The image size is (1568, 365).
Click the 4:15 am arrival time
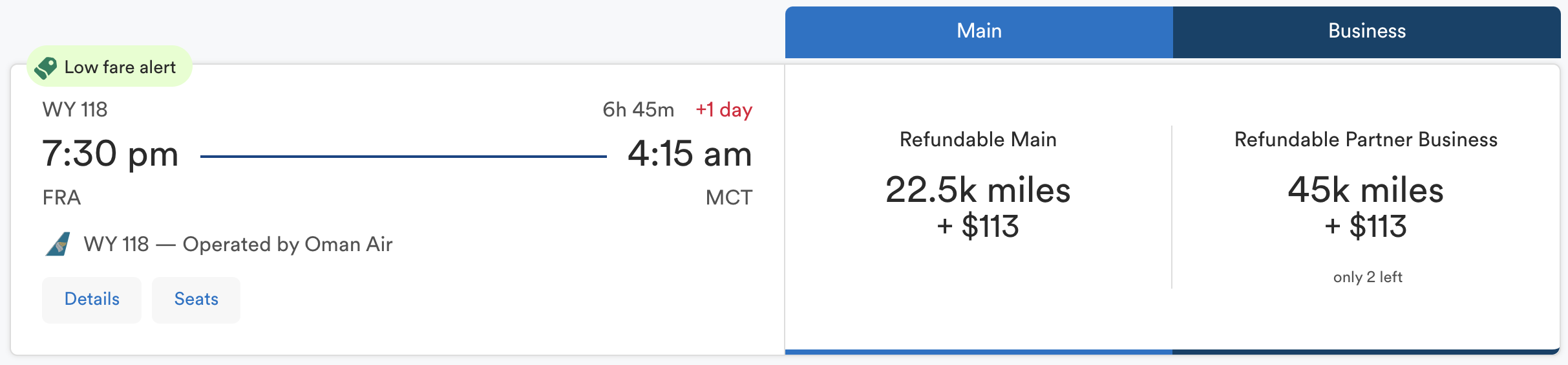click(x=690, y=154)
